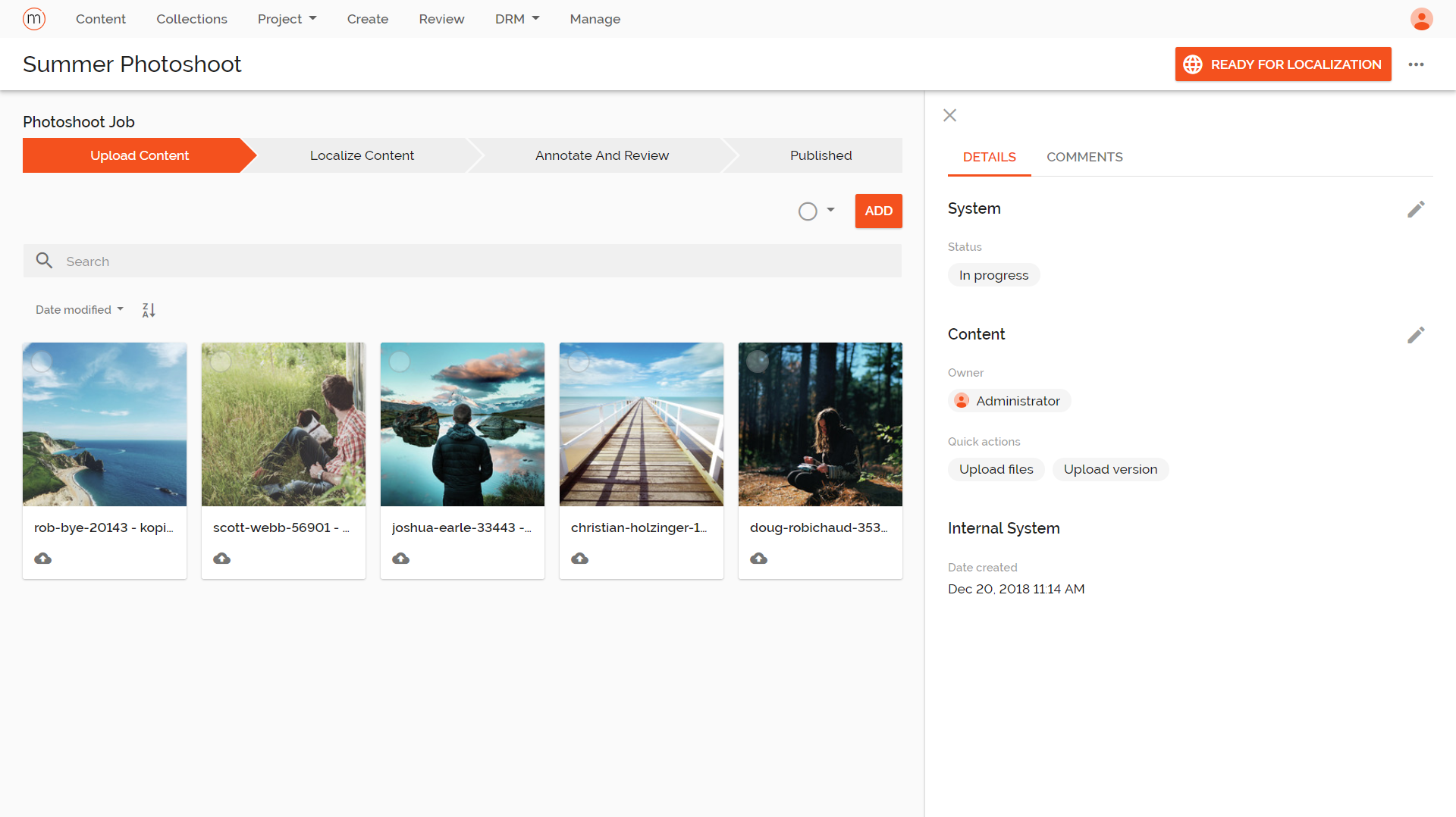Open the Project dropdown menu

287,19
